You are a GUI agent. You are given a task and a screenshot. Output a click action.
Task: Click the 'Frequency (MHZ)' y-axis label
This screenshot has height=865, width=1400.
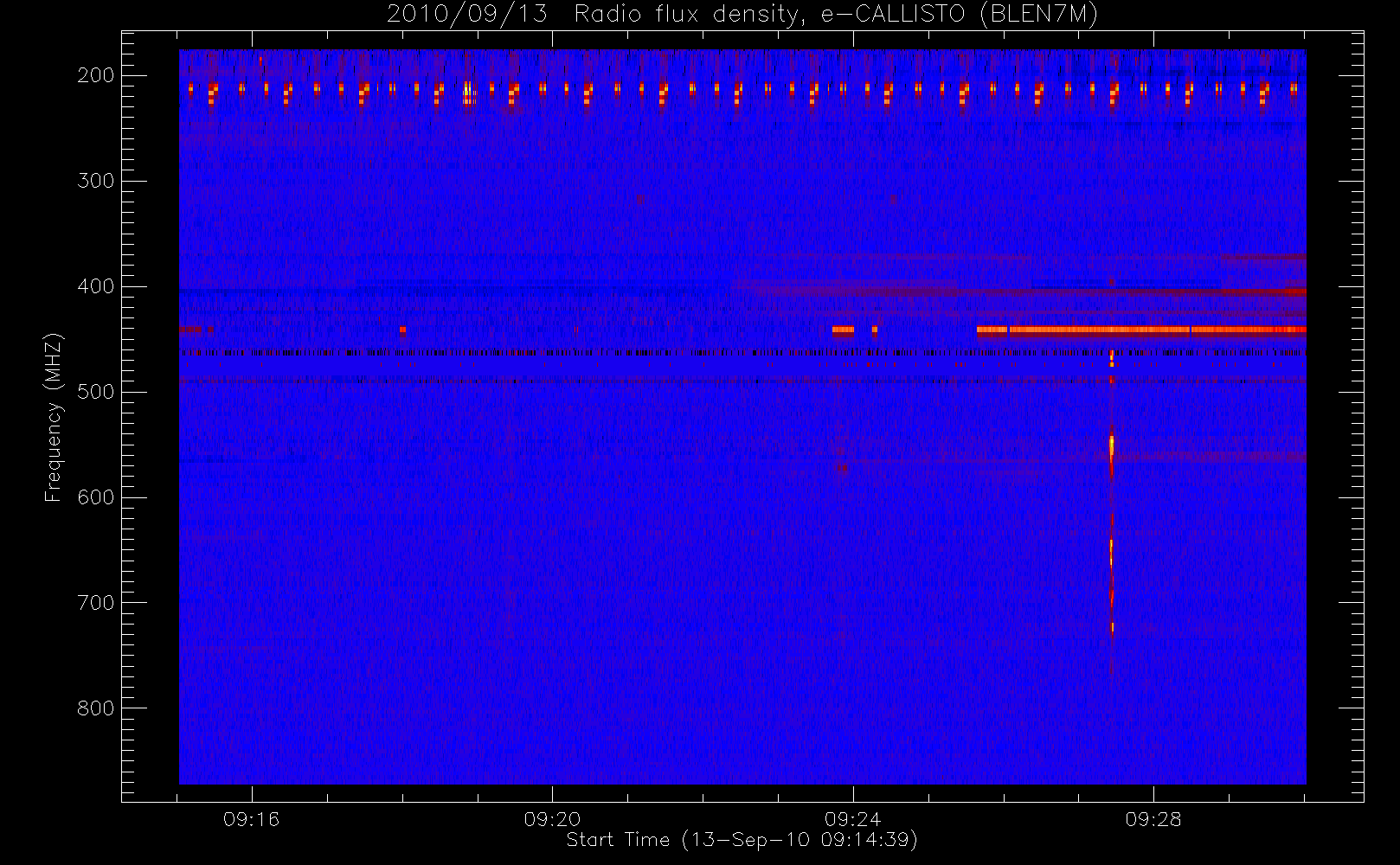coord(54,416)
